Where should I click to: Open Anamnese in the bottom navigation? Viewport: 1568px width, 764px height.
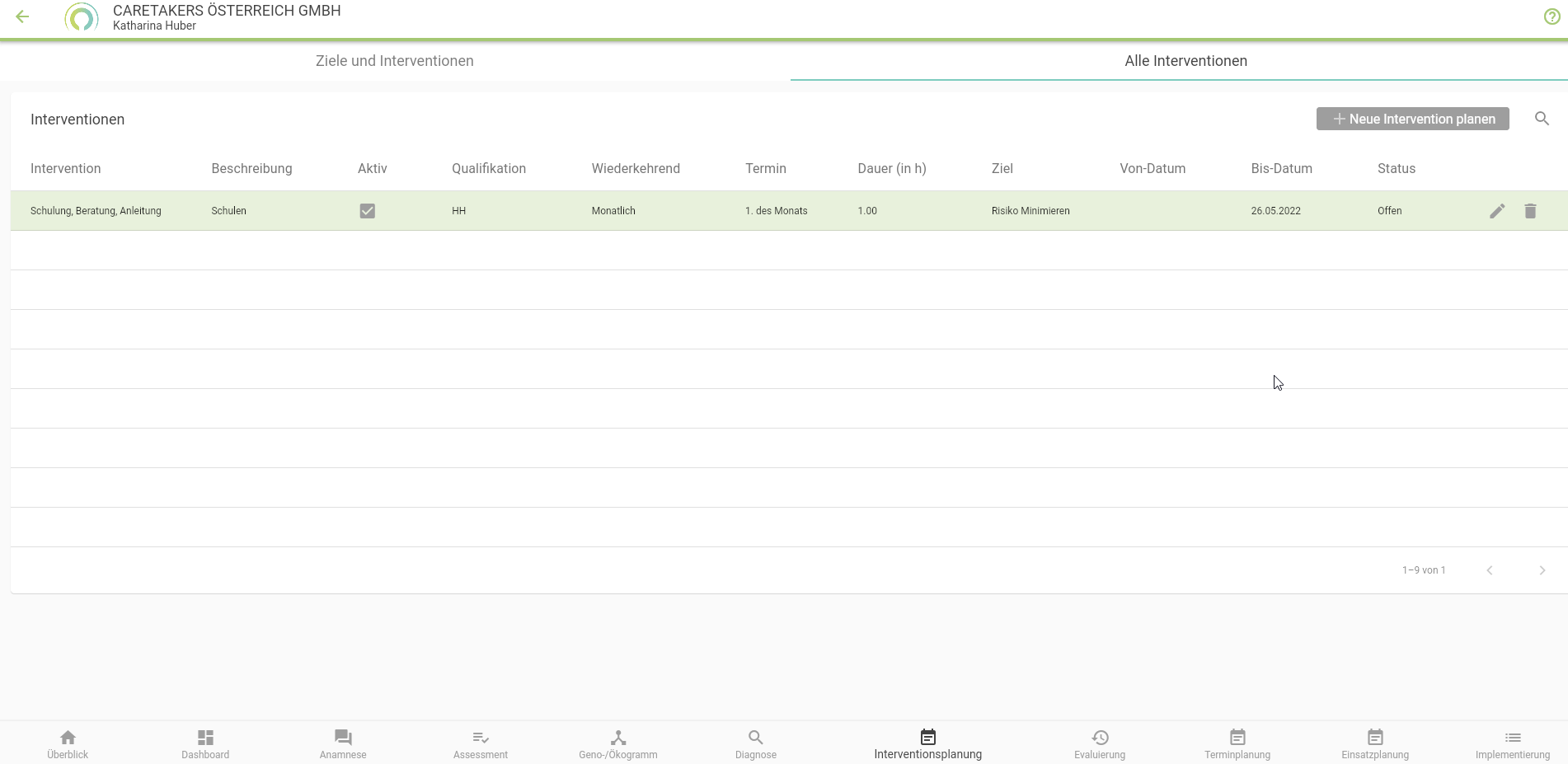(x=343, y=743)
